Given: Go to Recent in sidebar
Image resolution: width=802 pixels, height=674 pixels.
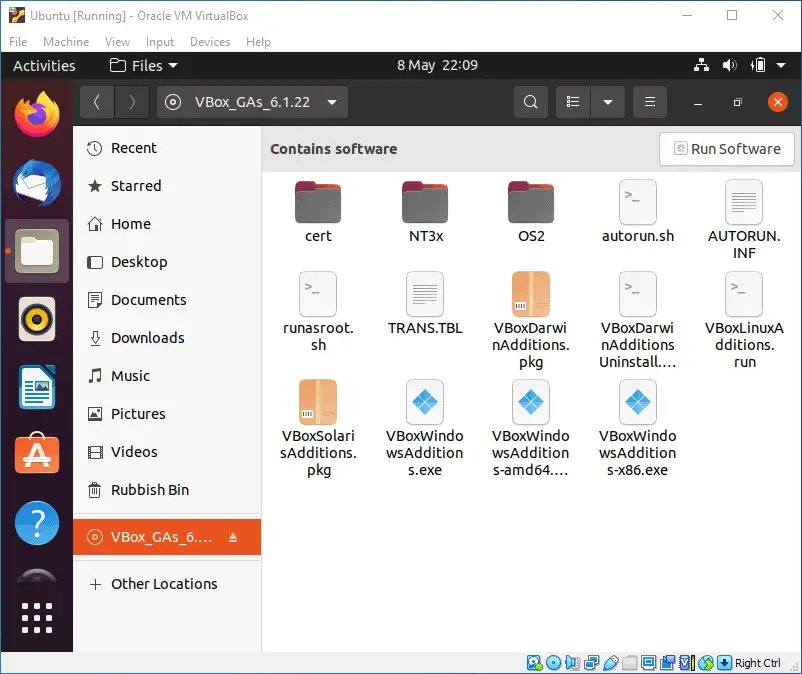Looking at the screenshot, I should tap(167, 148).
